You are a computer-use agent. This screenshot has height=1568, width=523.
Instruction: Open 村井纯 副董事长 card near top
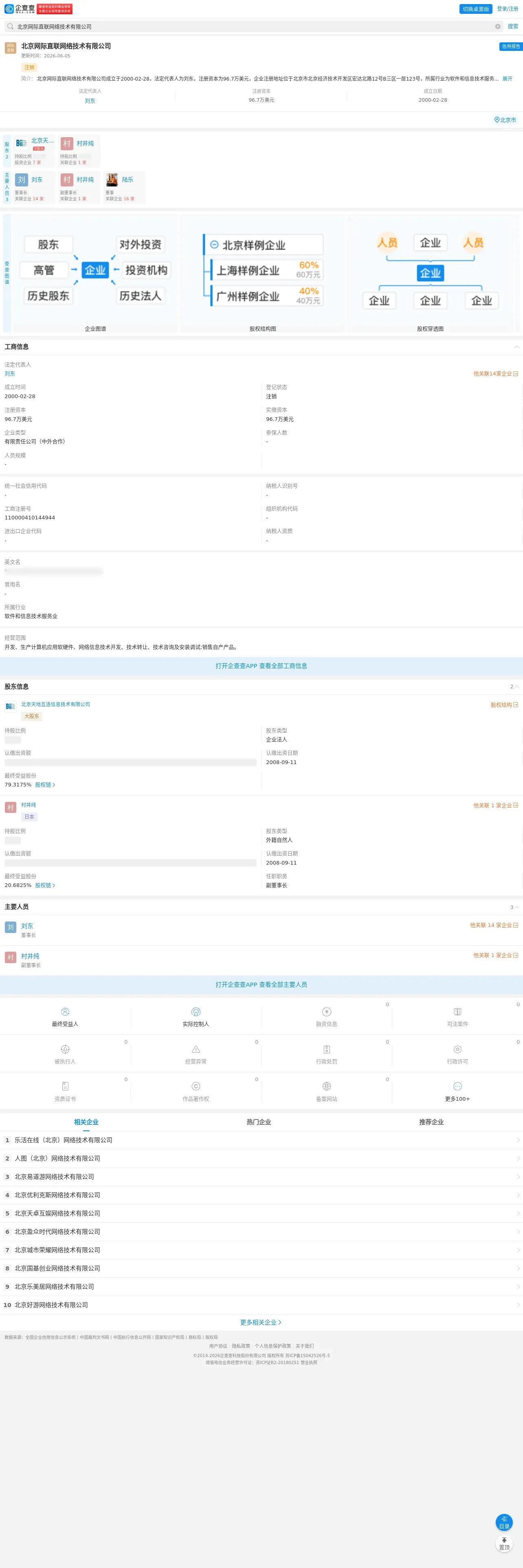pos(79,188)
